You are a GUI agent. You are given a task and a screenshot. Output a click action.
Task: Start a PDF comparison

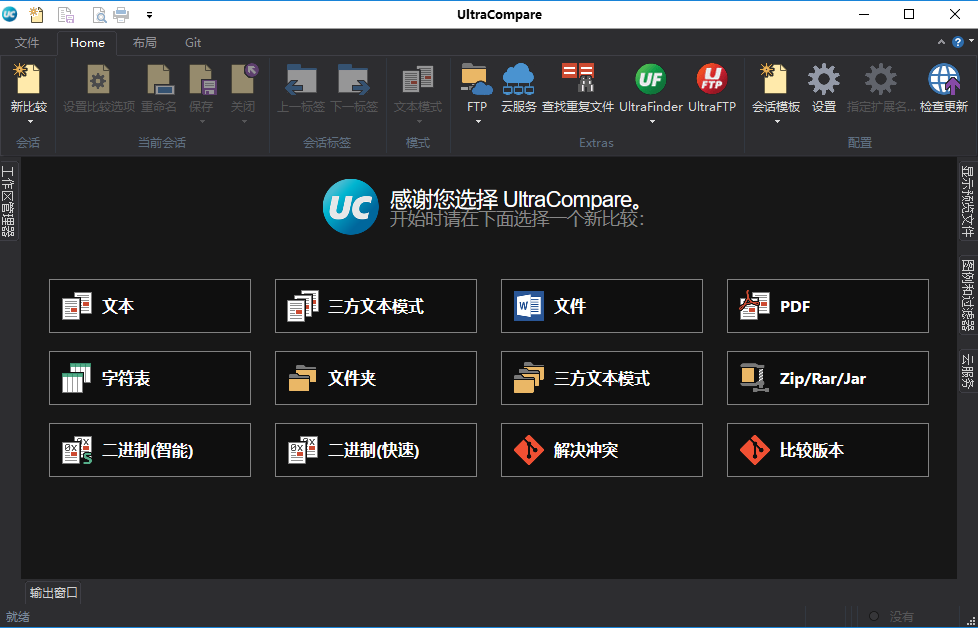[827, 306]
